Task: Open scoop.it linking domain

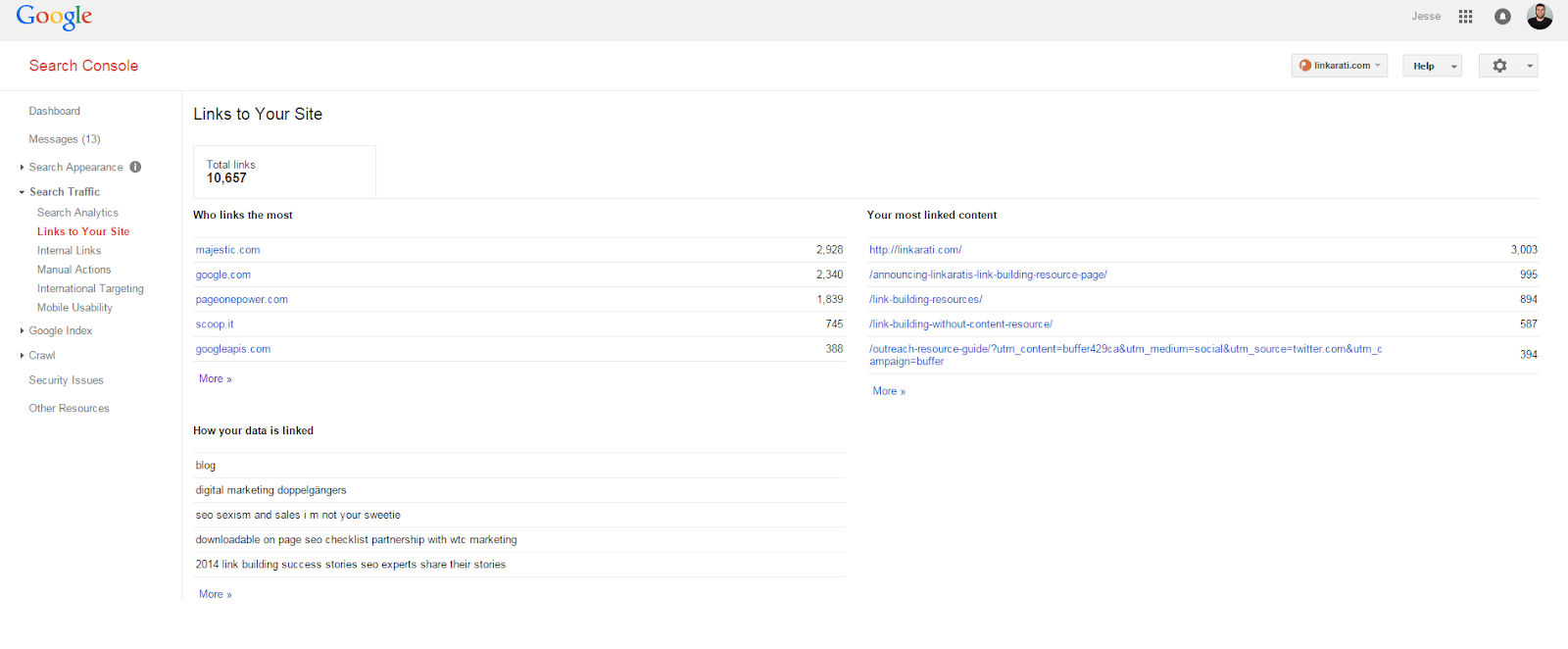Action: pyautogui.click(x=215, y=324)
